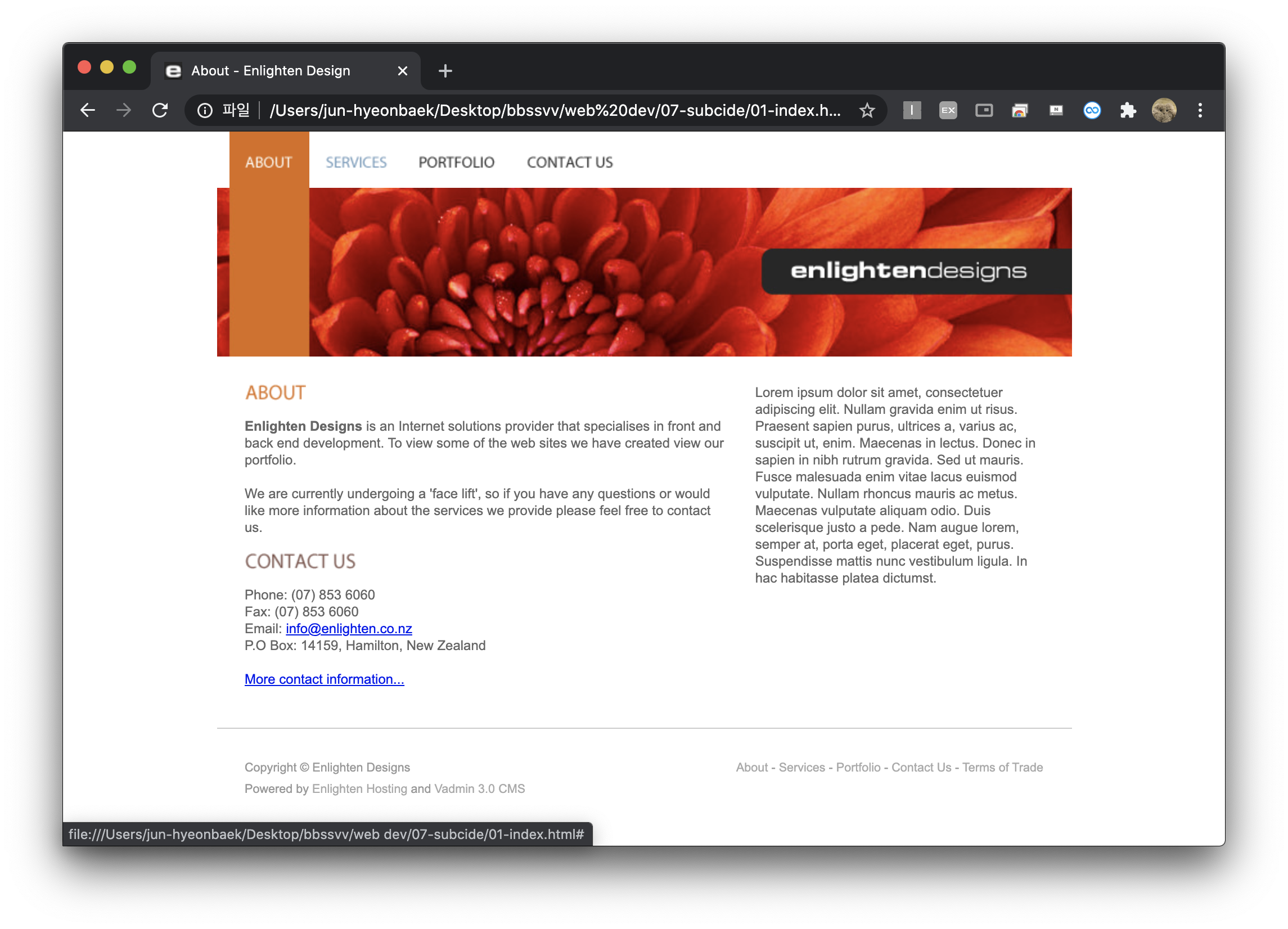
Task: Click Terms of Trade footer link
Action: [x=1002, y=767]
